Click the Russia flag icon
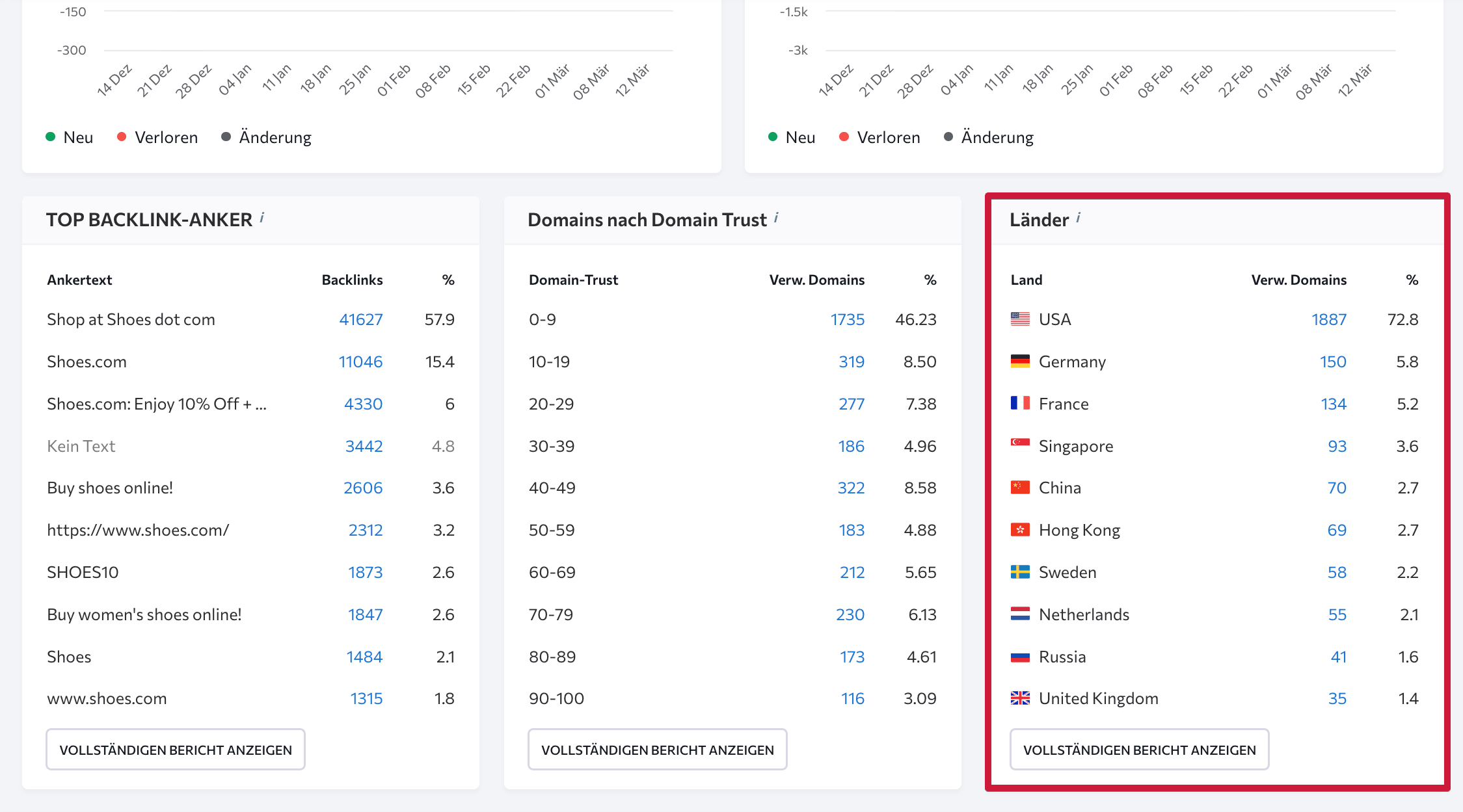Image resolution: width=1463 pixels, height=812 pixels. (1020, 657)
